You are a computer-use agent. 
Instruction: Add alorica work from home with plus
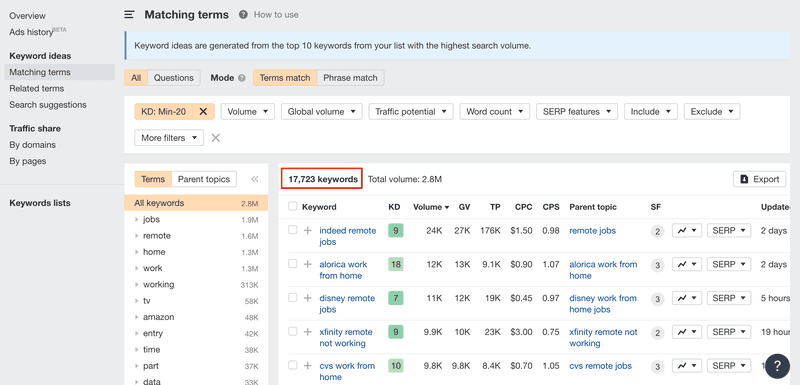pos(307,264)
